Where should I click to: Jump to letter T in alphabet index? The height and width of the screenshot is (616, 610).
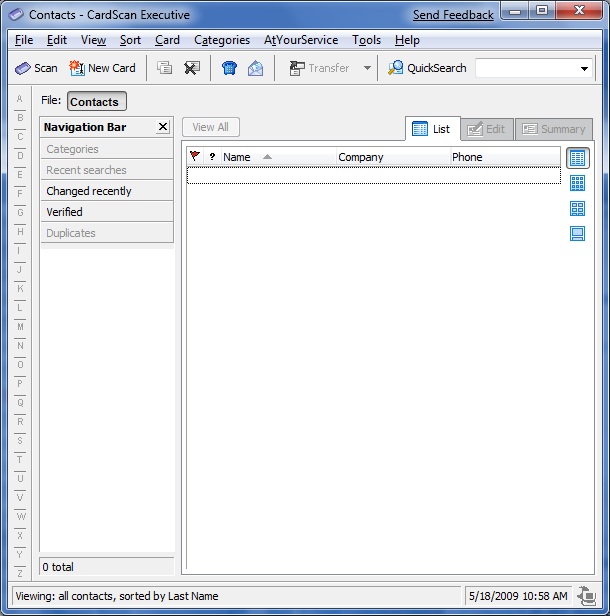[x=20, y=459]
